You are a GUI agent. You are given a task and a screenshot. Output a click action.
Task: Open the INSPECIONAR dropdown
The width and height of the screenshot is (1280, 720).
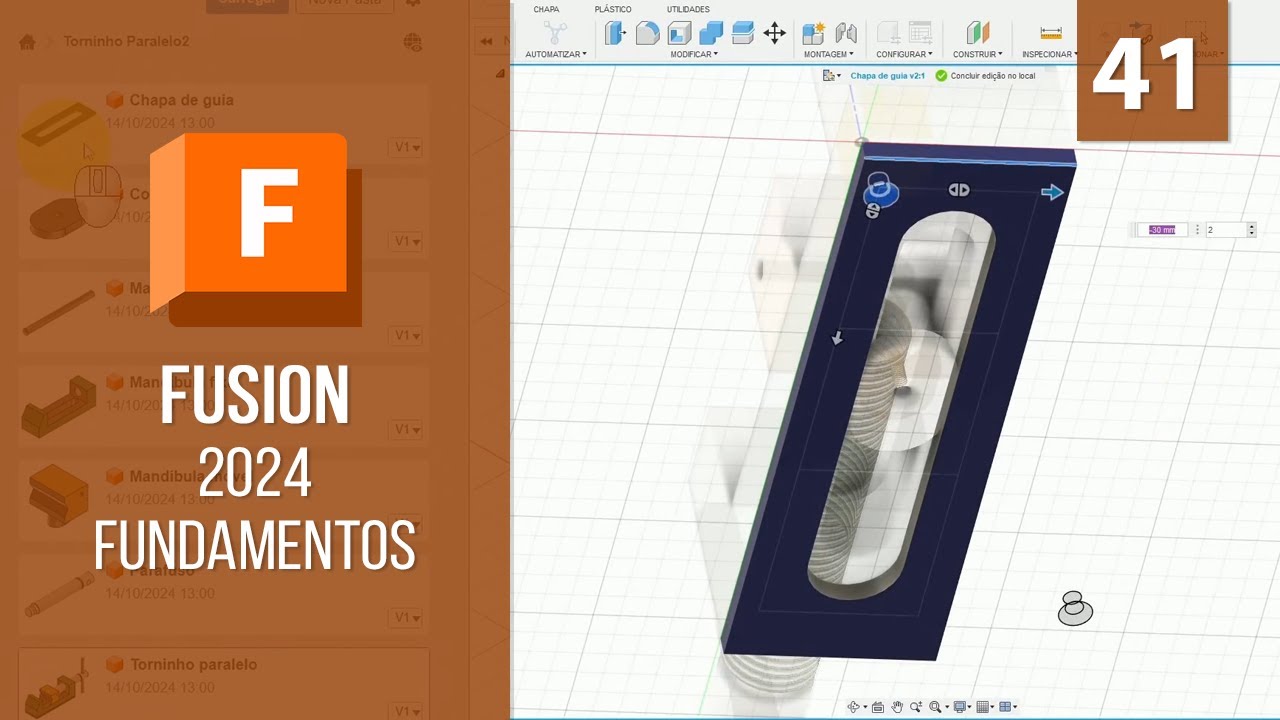tap(1050, 54)
